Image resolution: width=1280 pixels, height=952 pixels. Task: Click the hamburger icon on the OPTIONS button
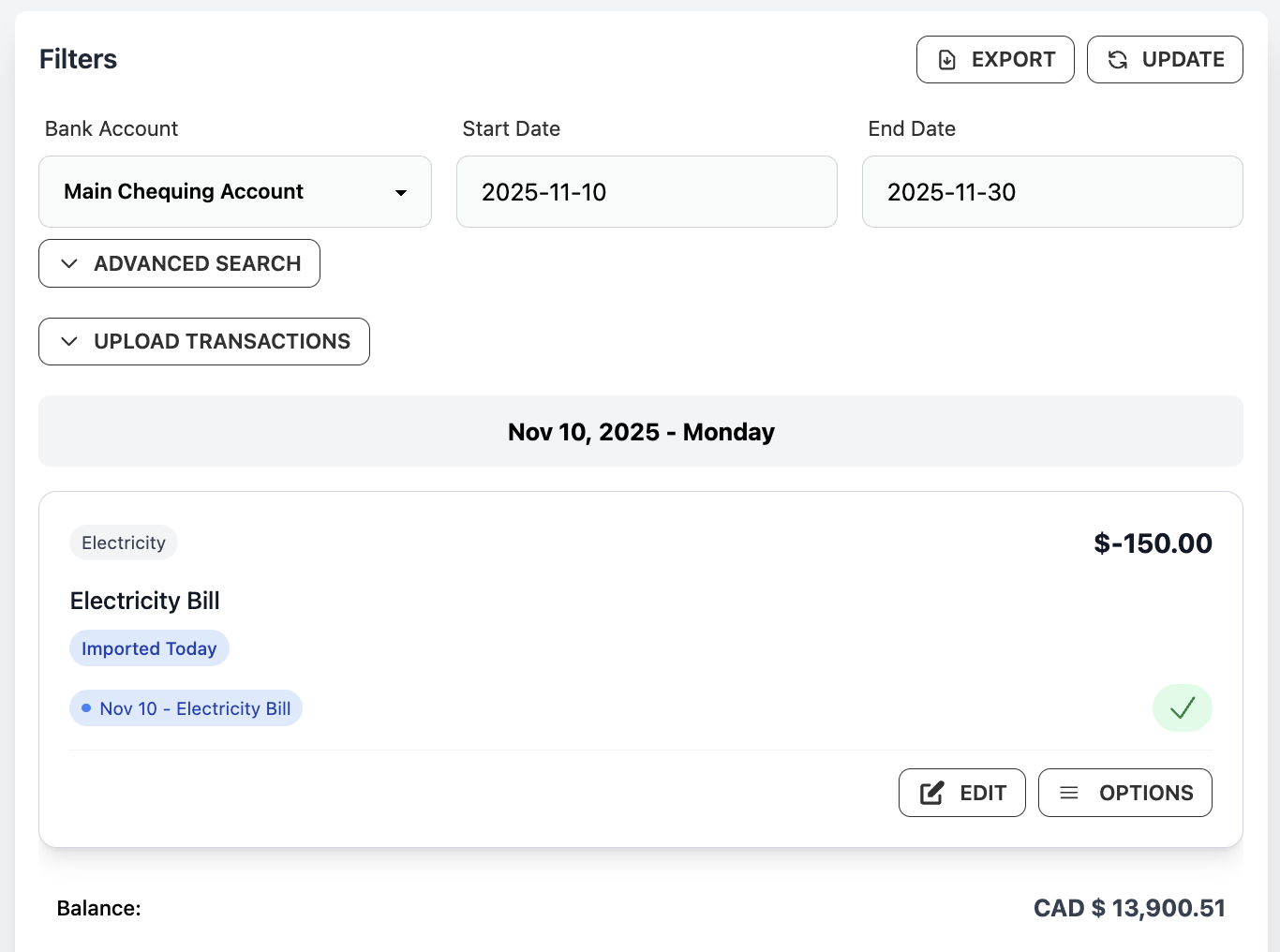pyautogui.click(x=1069, y=793)
